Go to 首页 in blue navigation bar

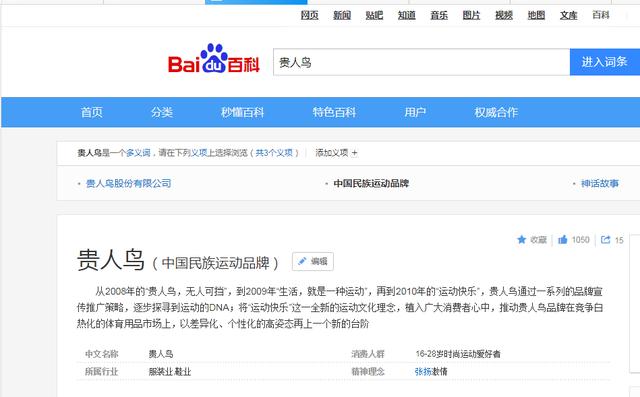92,112
